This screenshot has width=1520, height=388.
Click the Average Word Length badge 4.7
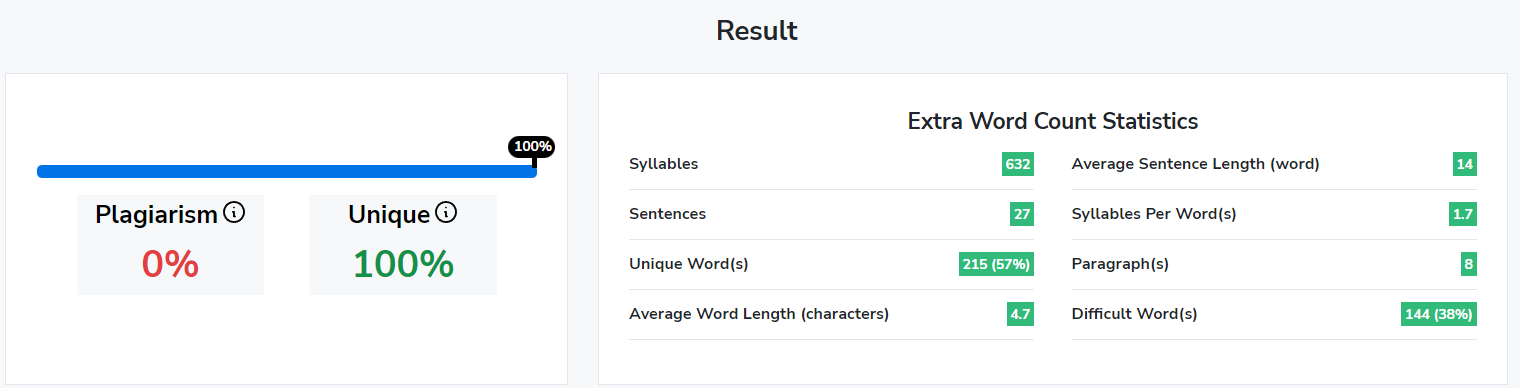tap(1020, 314)
